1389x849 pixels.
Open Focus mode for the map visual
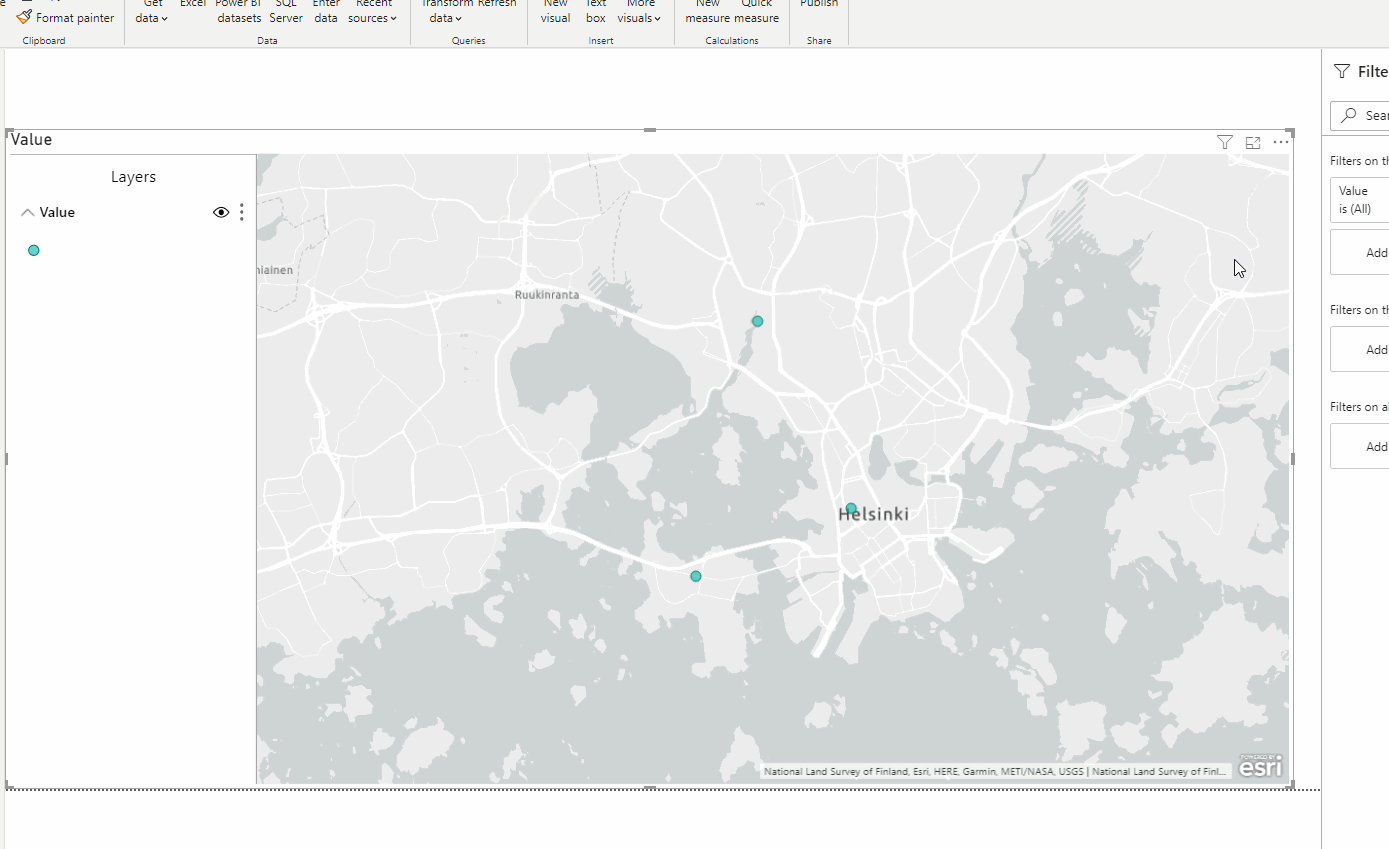coord(1253,142)
